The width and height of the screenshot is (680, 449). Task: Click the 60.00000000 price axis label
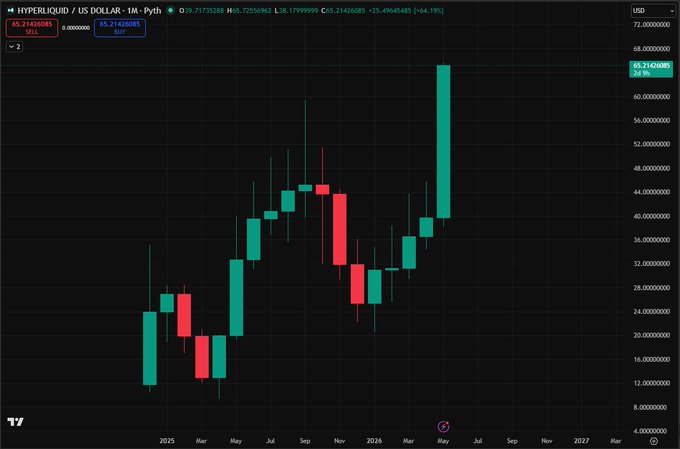[x=651, y=96]
